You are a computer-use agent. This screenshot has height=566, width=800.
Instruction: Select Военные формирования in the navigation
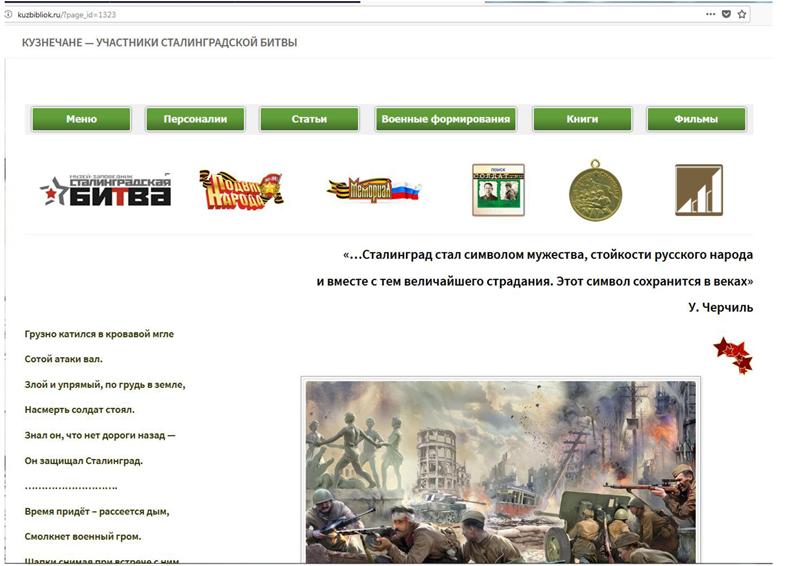pyautogui.click(x=446, y=119)
